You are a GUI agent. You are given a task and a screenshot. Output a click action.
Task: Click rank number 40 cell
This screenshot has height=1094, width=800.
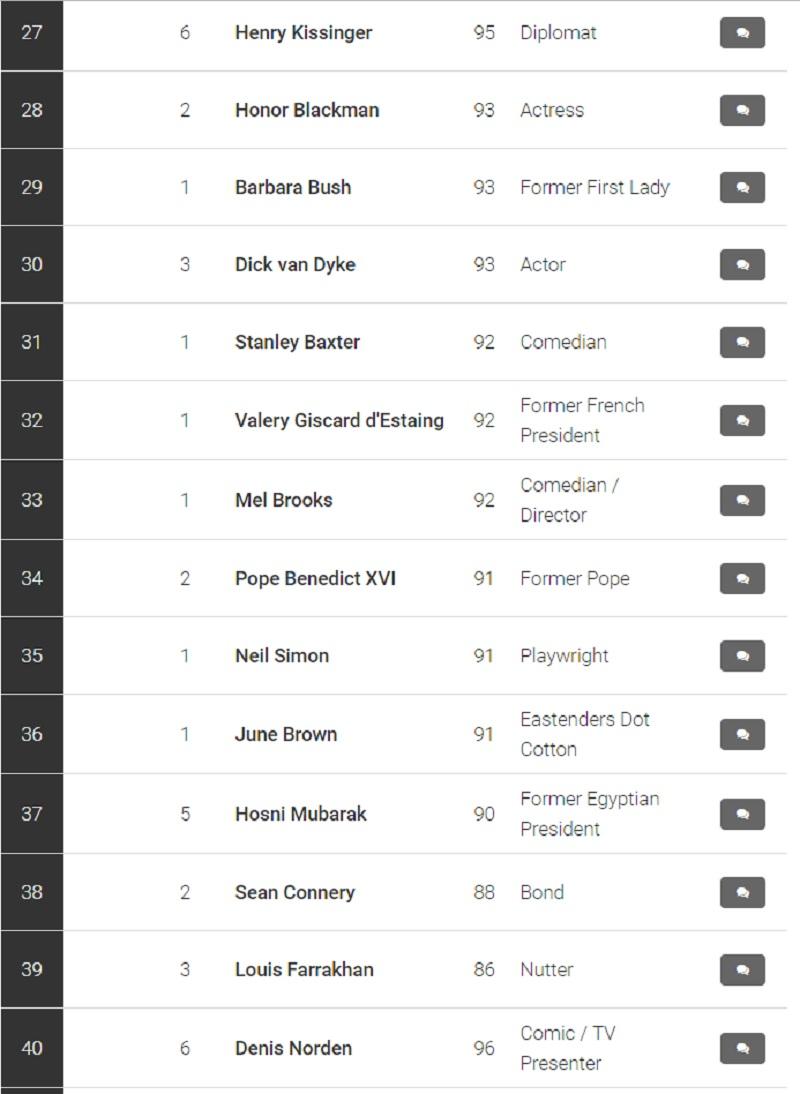(x=32, y=1048)
